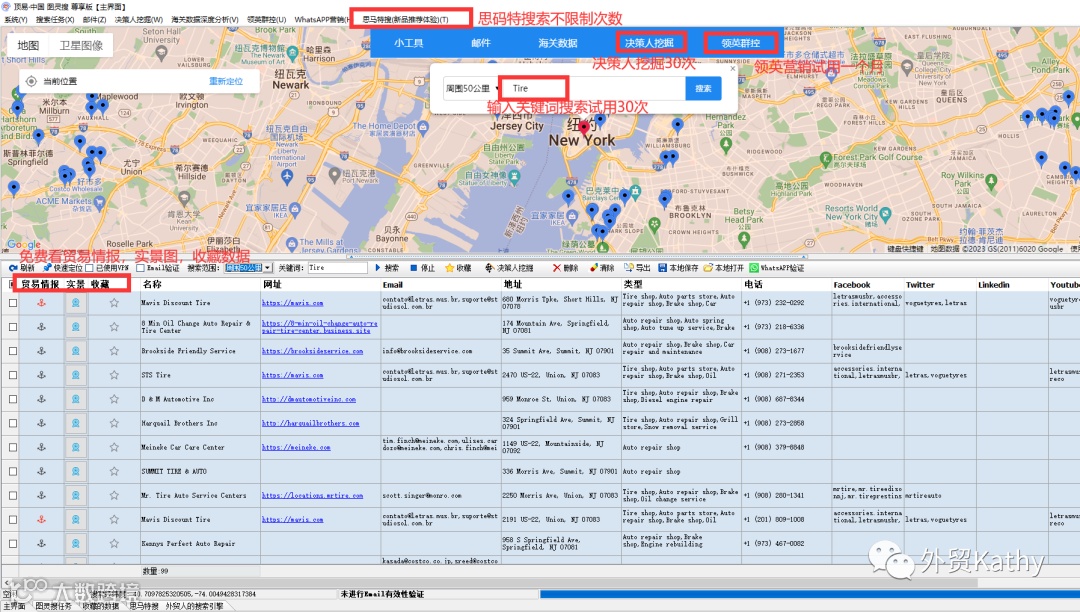Check row box for first Mavis Discount Tire
The width and height of the screenshot is (1080, 612).
[12, 303]
